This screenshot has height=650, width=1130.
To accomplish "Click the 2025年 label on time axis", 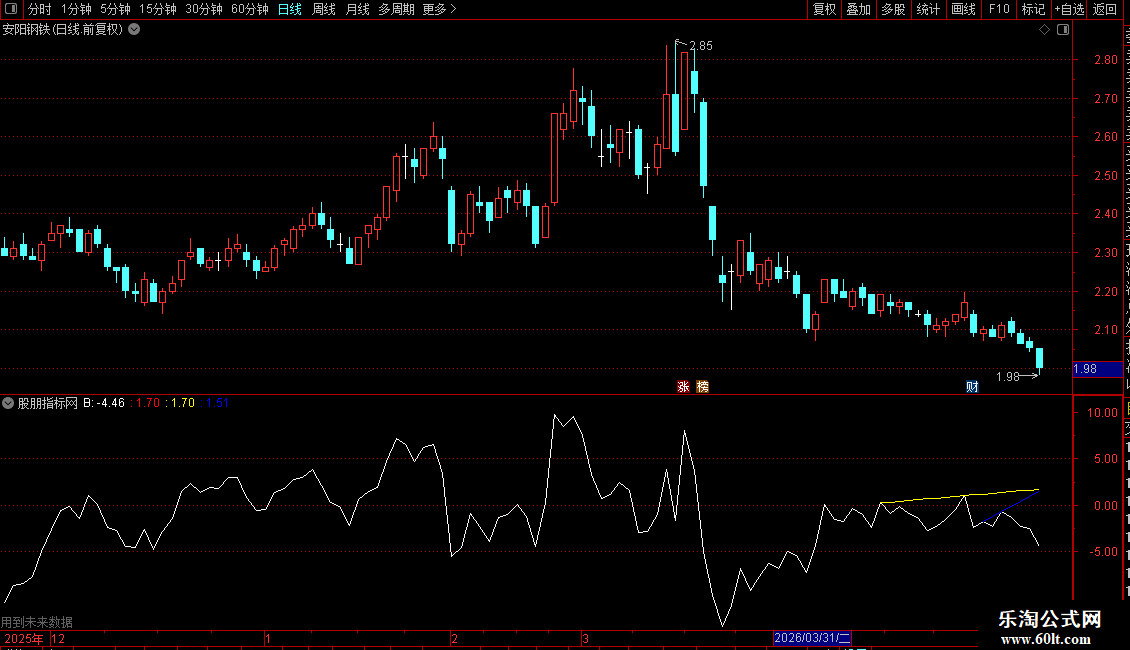I will 24,638.
